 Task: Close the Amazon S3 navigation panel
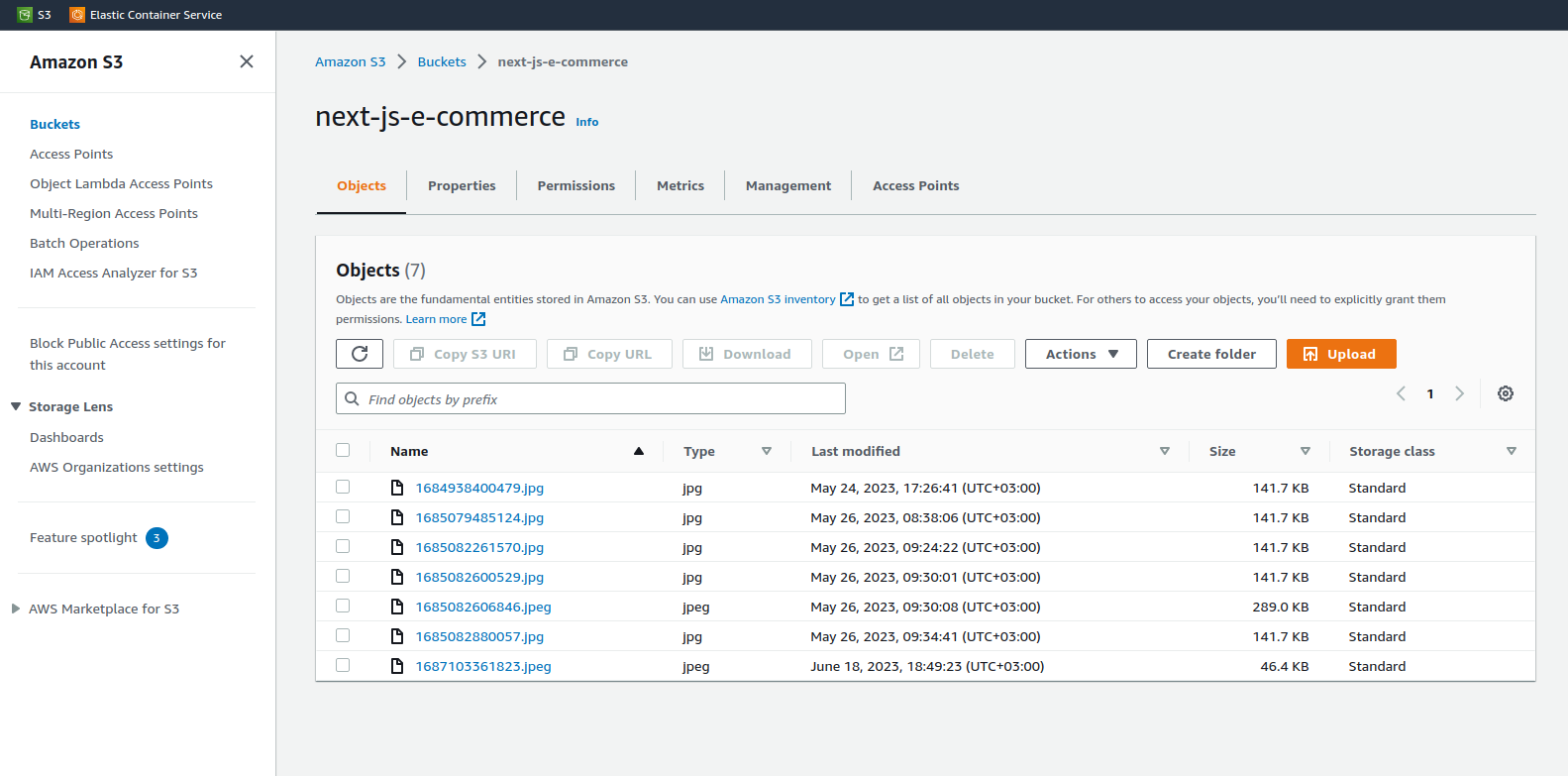click(247, 61)
